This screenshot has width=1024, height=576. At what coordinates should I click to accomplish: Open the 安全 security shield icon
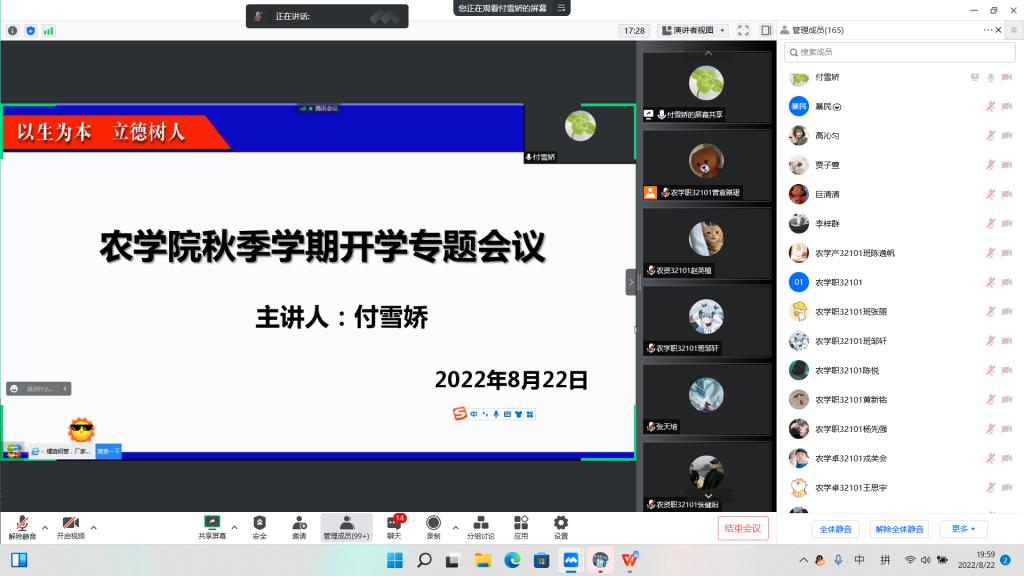[259, 523]
